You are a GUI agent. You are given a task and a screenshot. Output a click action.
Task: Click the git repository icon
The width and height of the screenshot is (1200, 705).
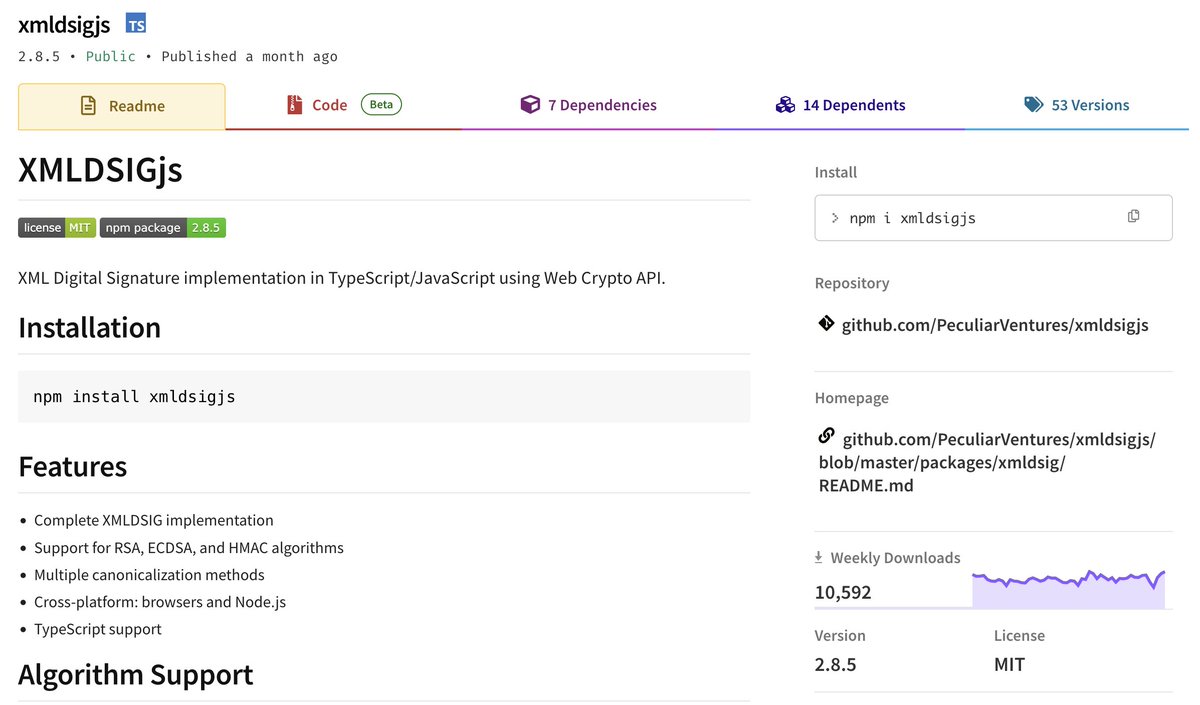[826, 324]
